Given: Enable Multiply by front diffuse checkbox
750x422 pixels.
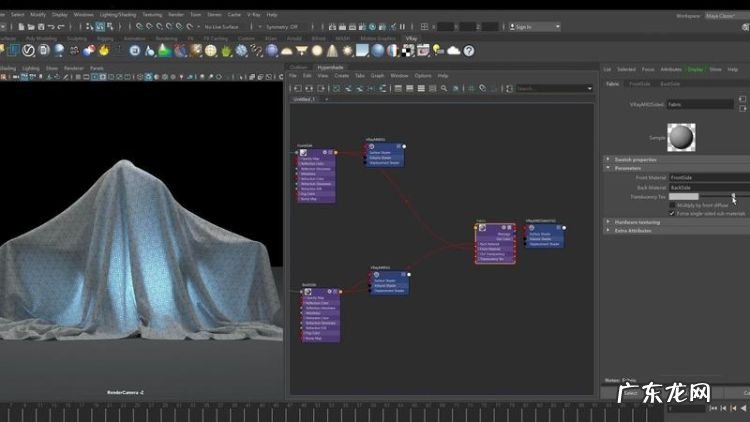Looking at the screenshot, I should click(672, 205).
